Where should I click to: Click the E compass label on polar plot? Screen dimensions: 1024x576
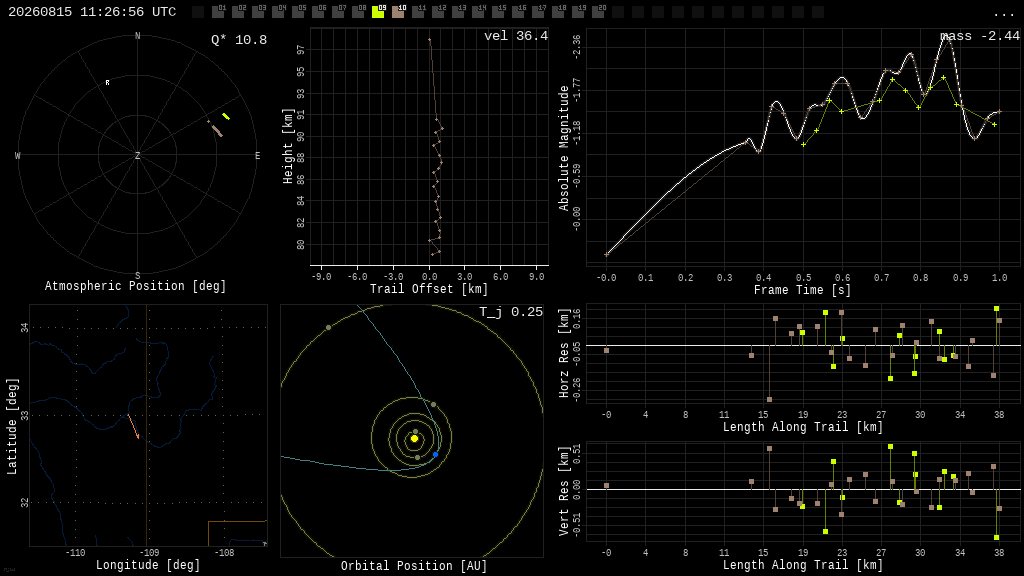pyautogui.click(x=257, y=155)
